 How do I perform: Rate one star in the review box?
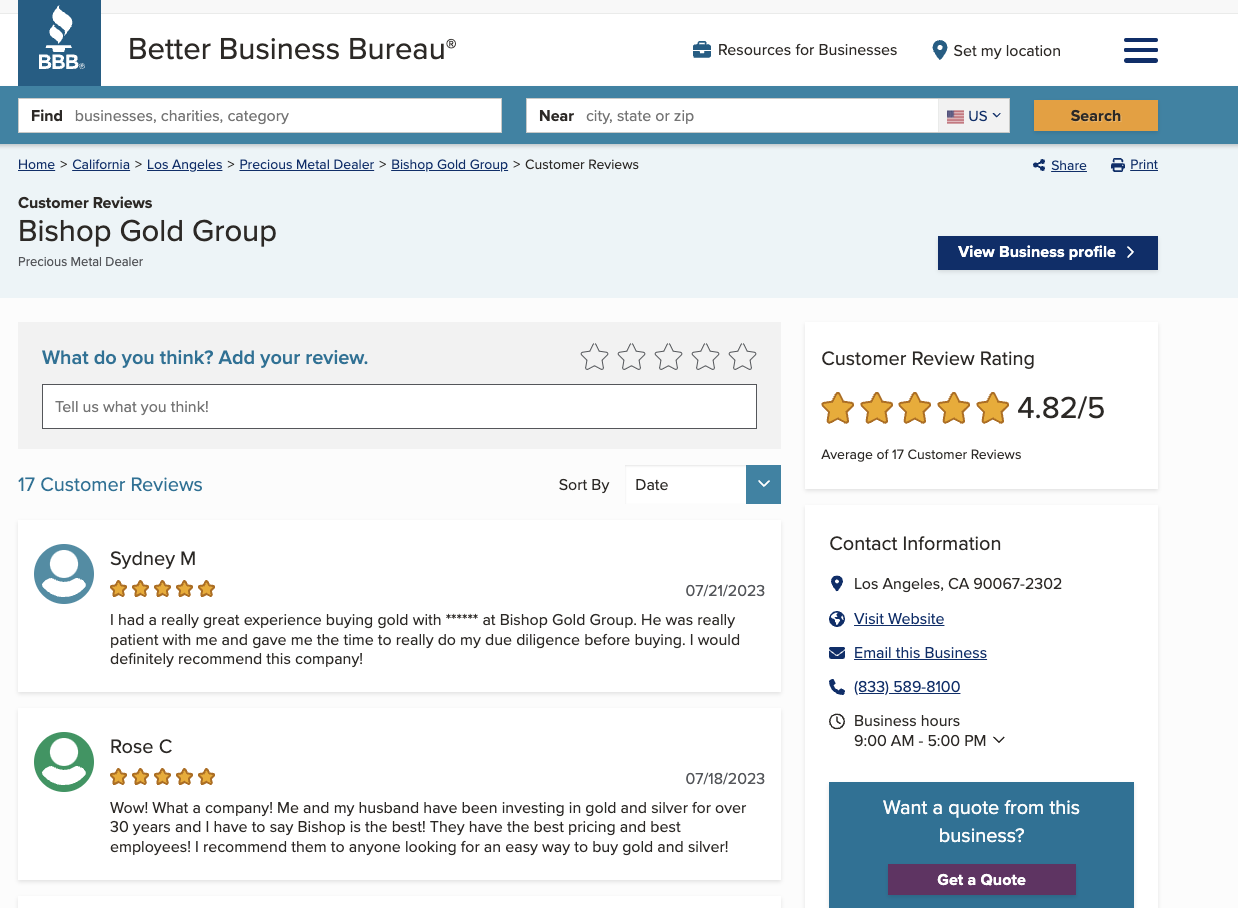click(x=594, y=357)
